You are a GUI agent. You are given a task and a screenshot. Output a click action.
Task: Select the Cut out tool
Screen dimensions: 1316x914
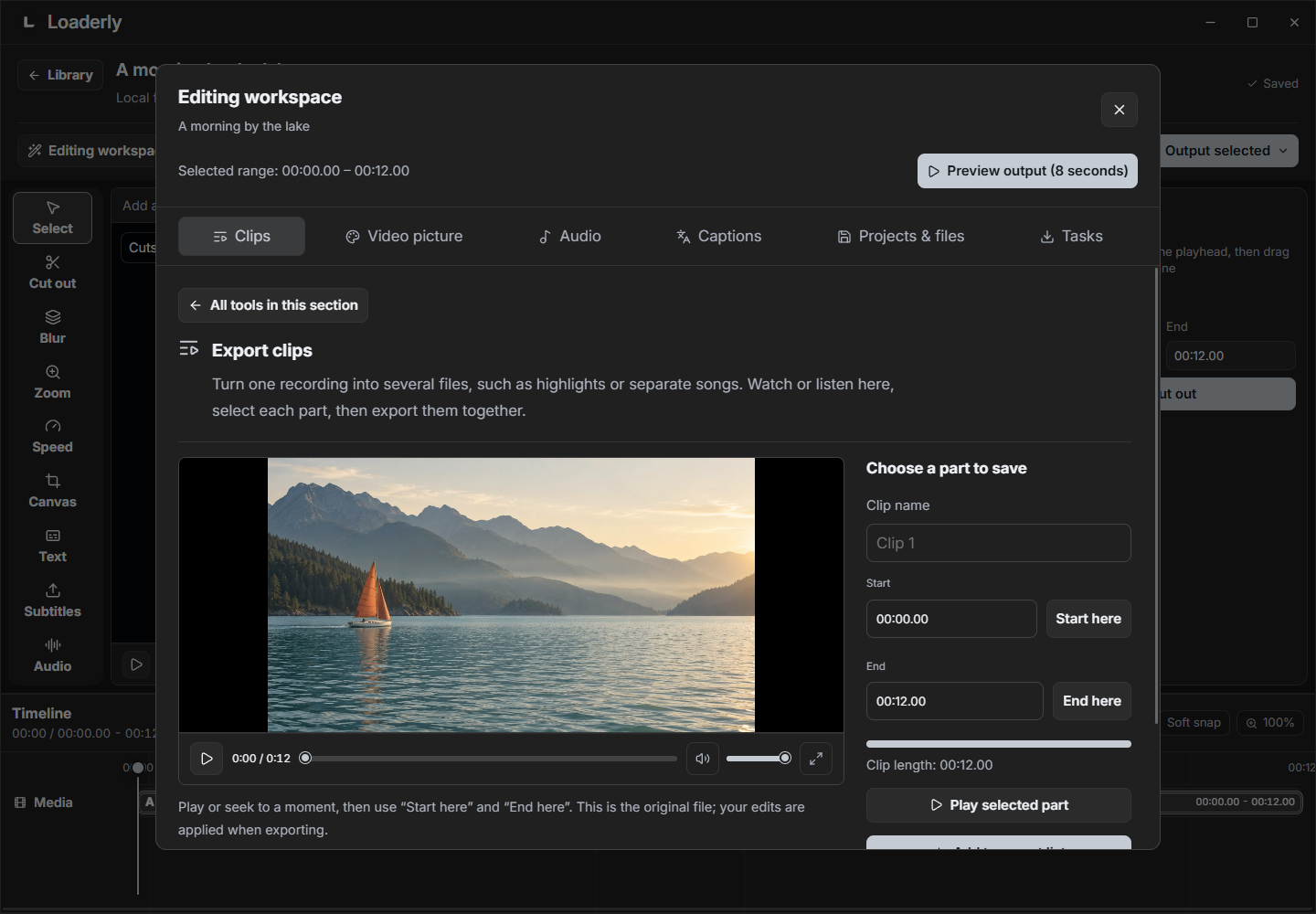pos(52,272)
